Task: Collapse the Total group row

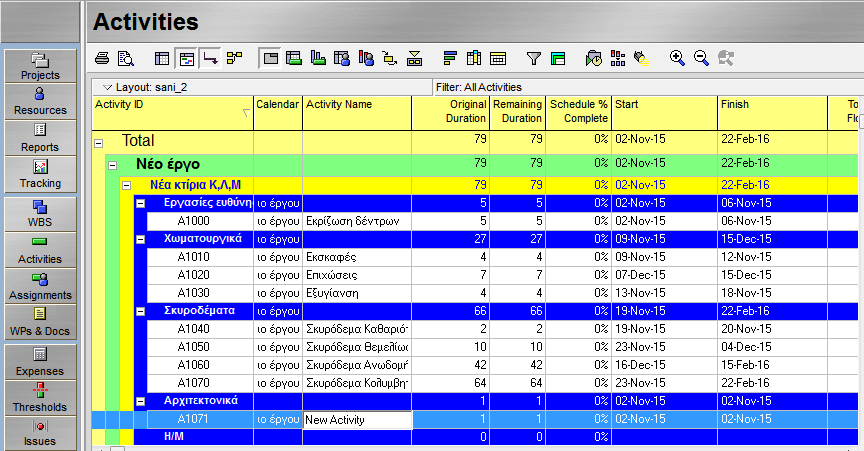Action: coord(99,143)
